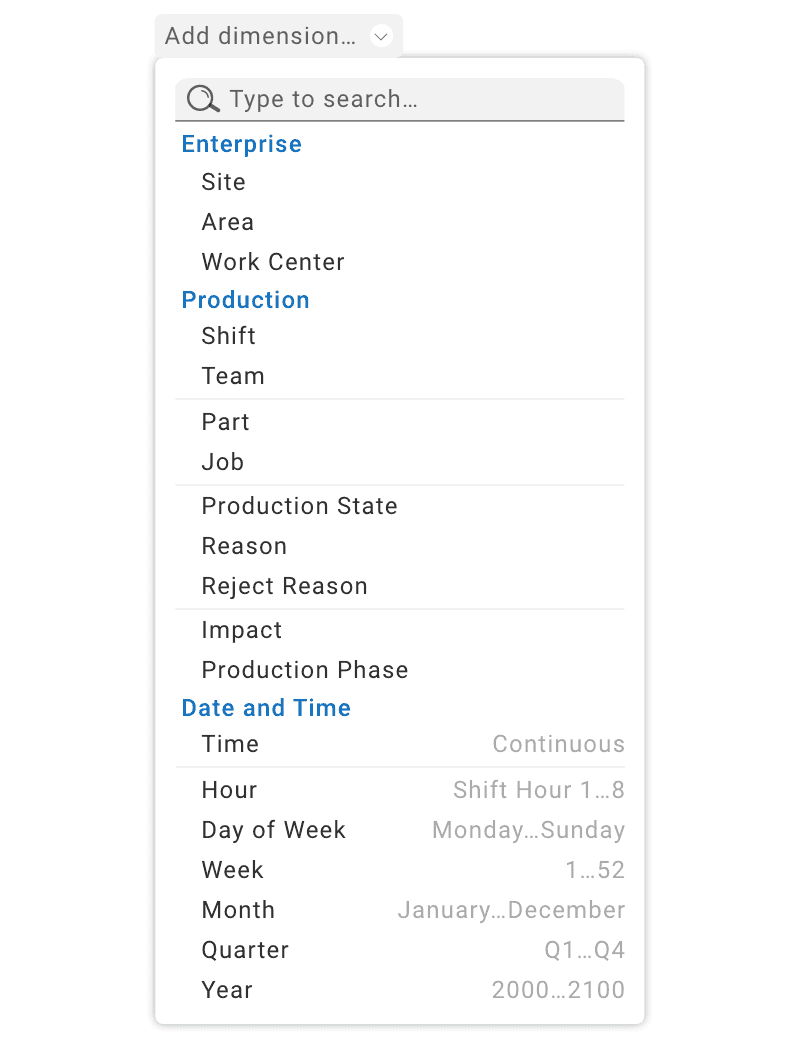800x1040 pixels.
Task: Choose Production Phase from the list
Action: click(x=305, y=670)
